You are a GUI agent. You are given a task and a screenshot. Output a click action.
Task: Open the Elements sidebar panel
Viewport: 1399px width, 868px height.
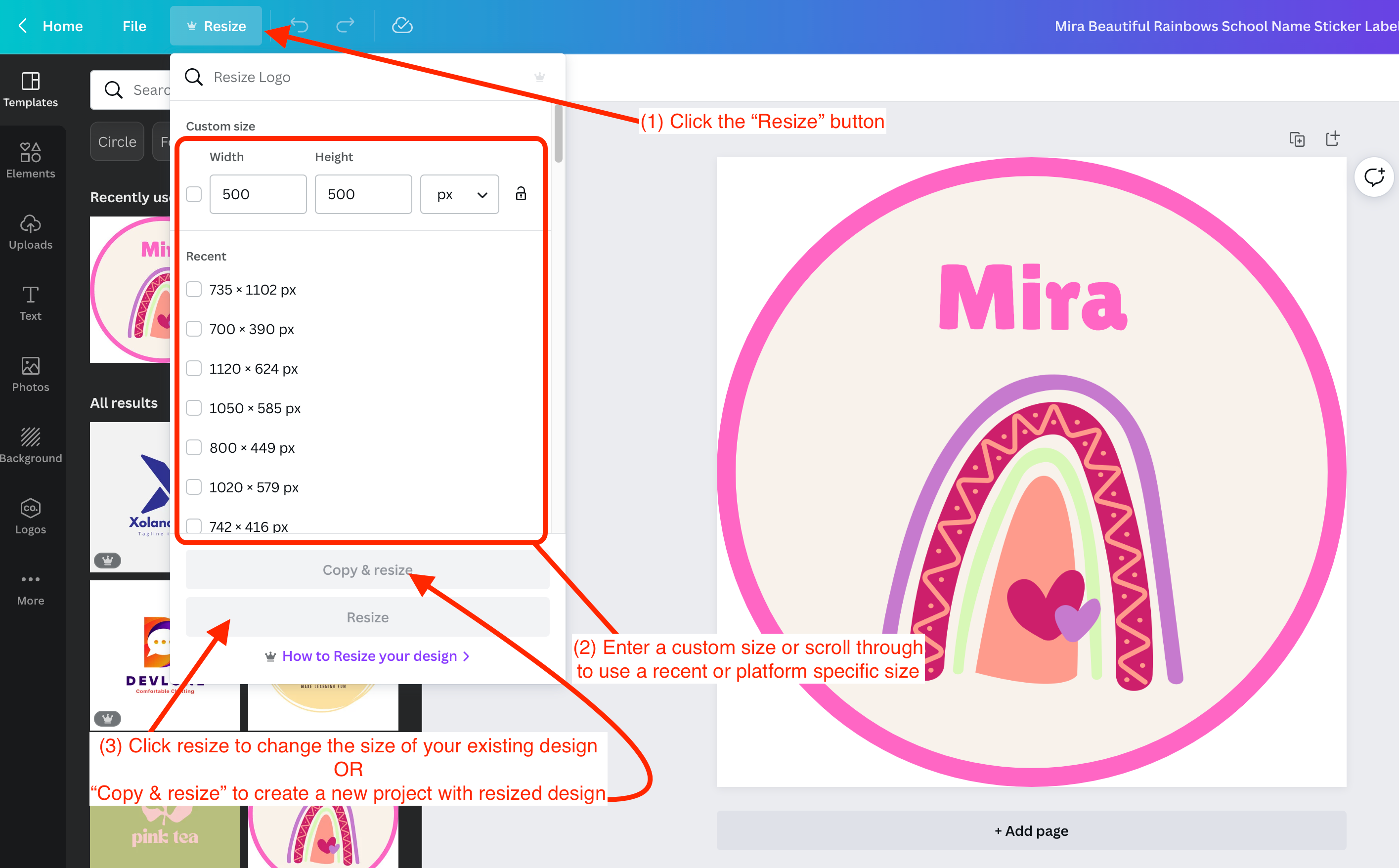tap(31, 160)
